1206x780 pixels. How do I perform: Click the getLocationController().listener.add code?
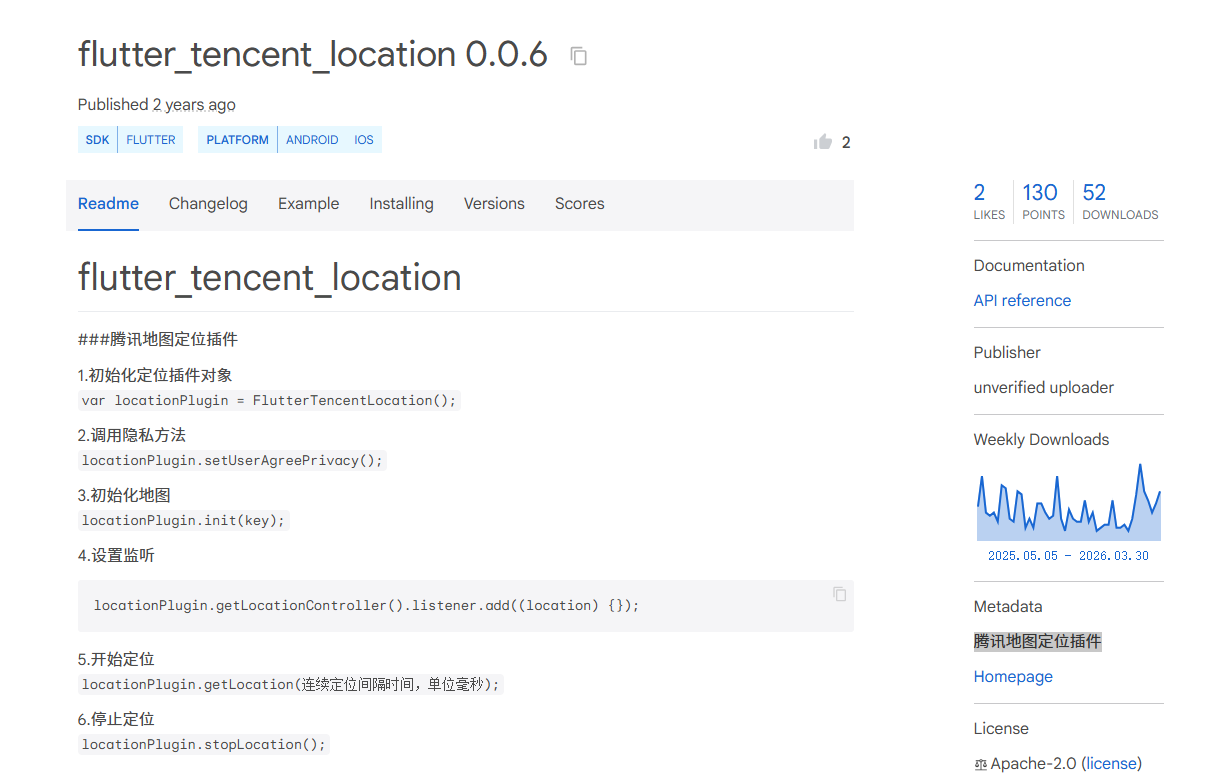tap(366, 606)
